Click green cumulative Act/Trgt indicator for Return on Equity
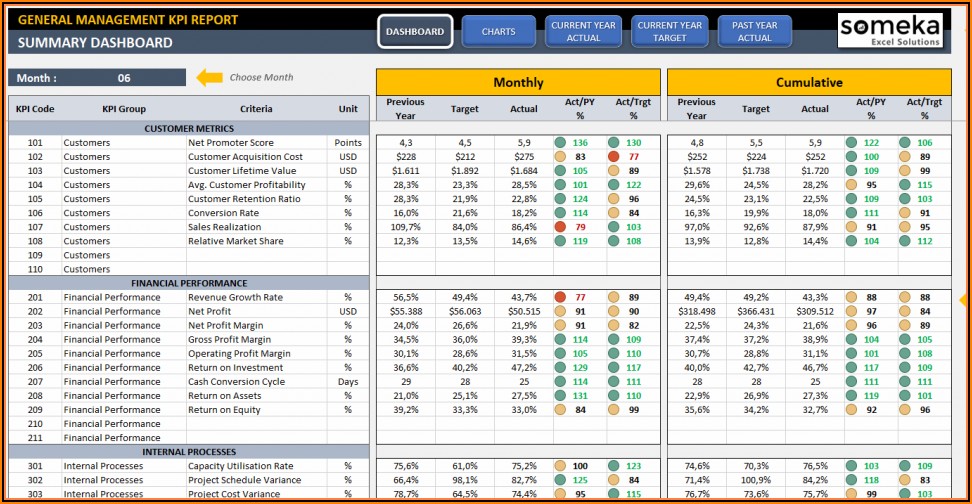972x504 pixels. pyautogui.click(x=905, y=409)
